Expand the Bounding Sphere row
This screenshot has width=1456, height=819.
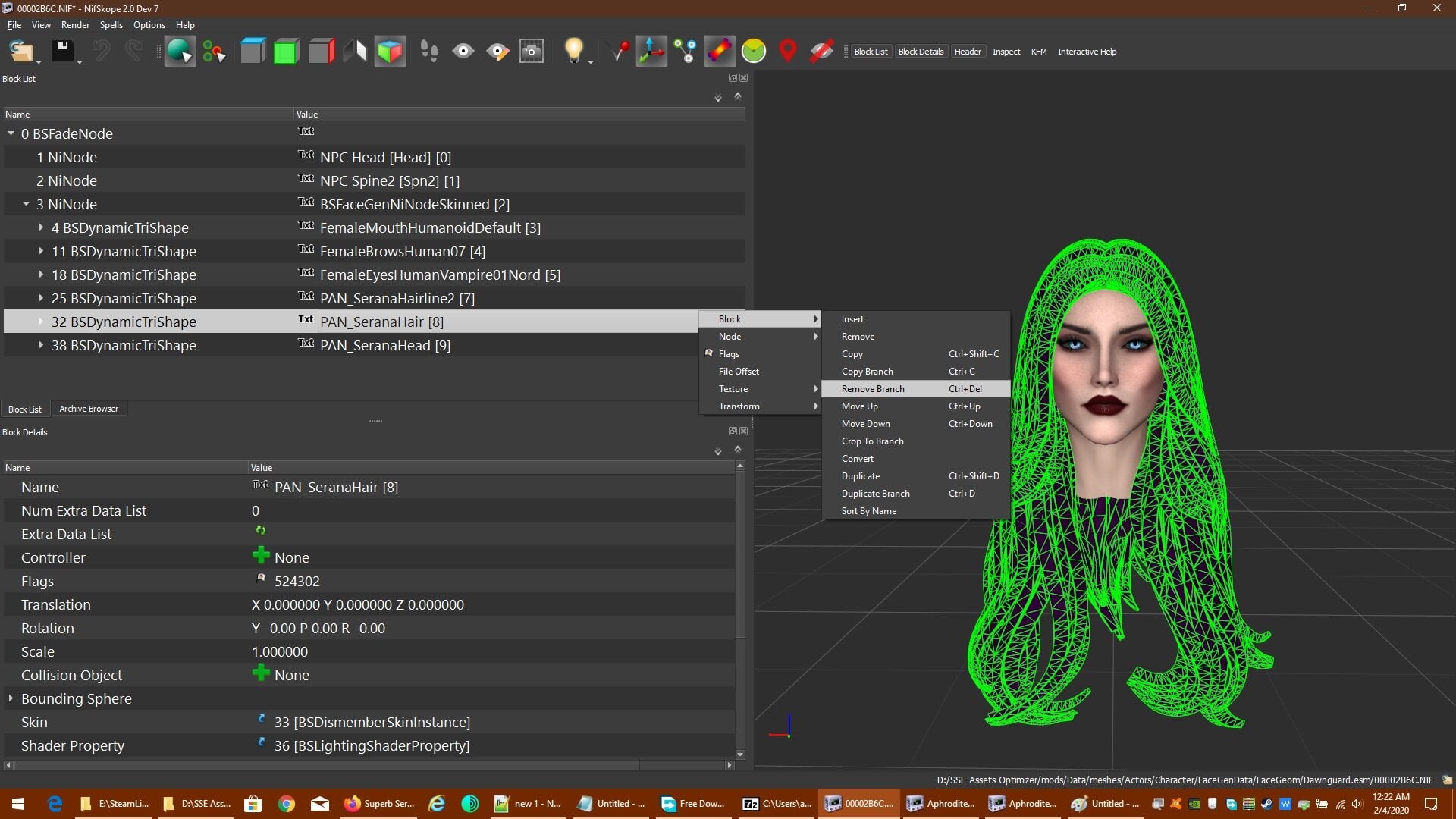11,698
